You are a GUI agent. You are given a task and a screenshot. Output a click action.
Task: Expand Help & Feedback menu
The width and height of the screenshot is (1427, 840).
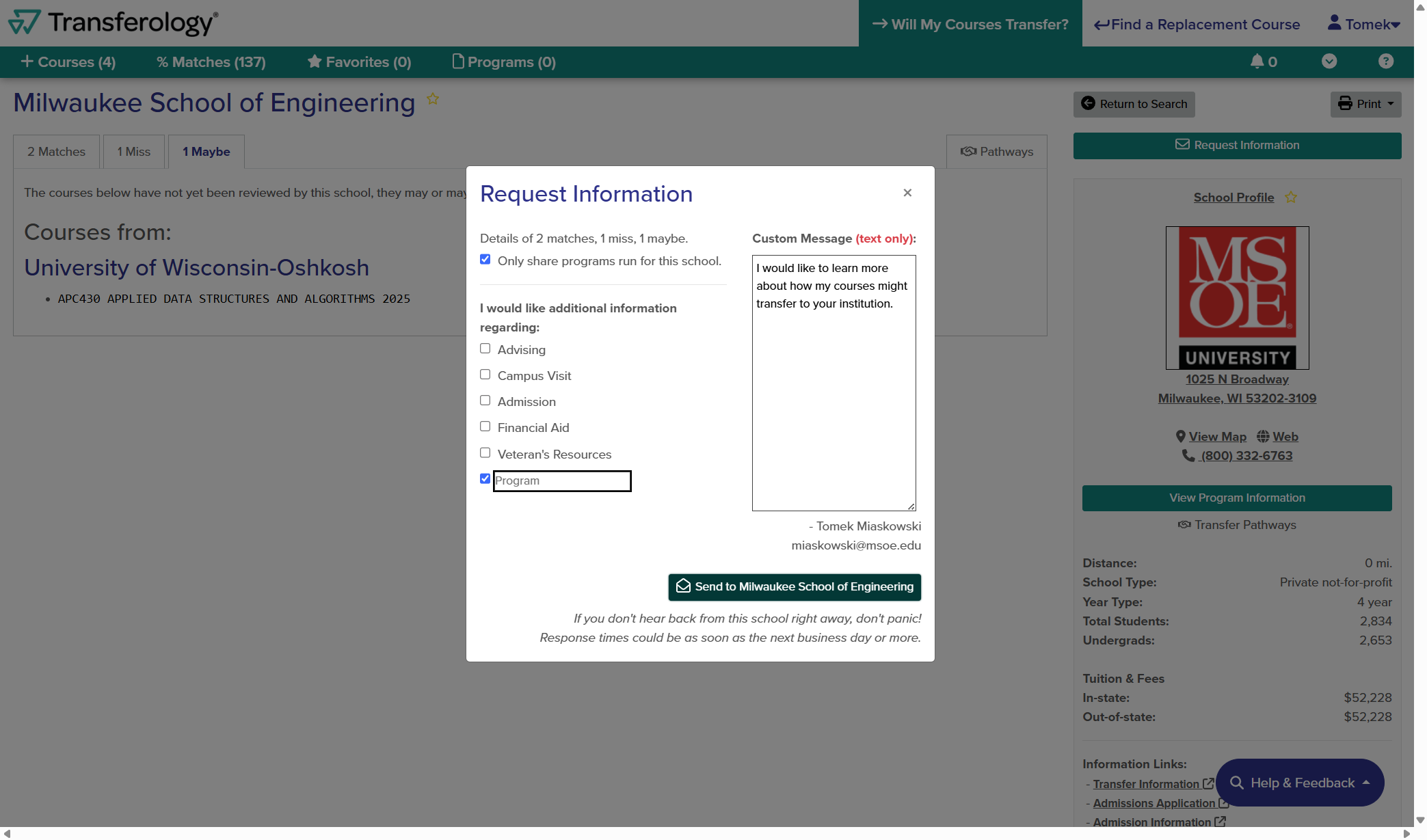[1300, 783]
